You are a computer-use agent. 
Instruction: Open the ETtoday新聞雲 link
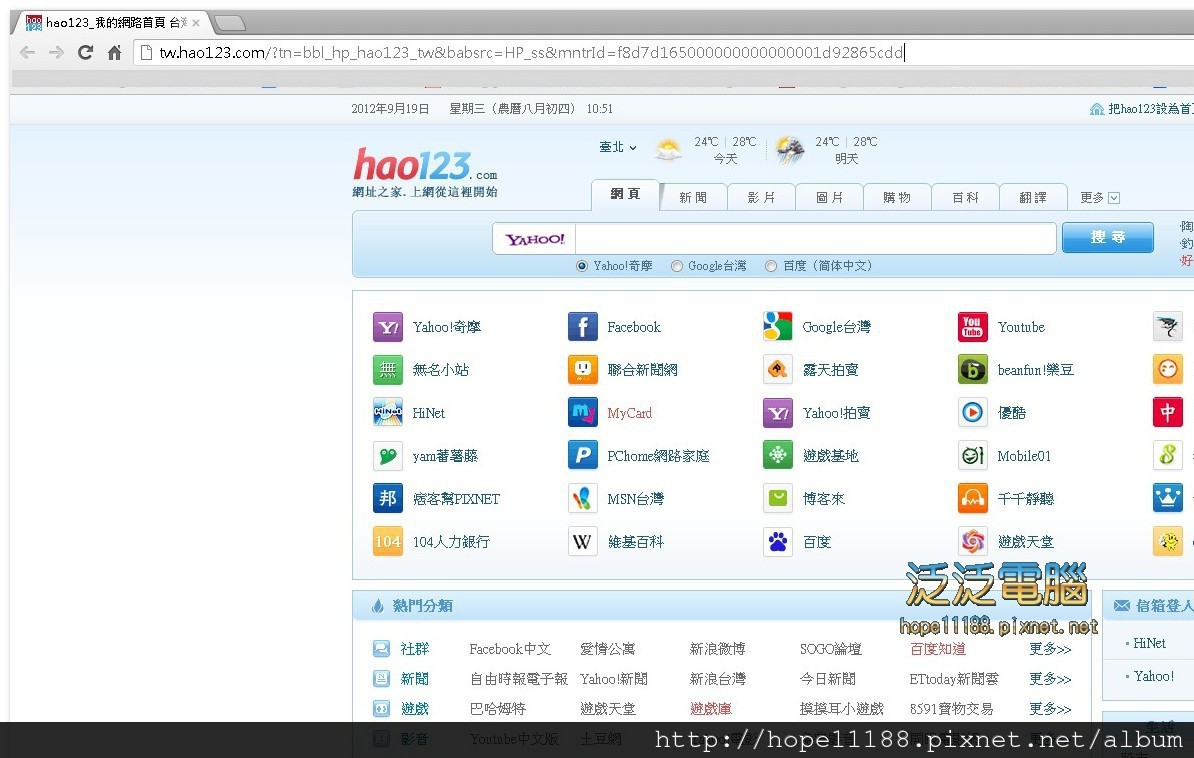tap(954, 679)
